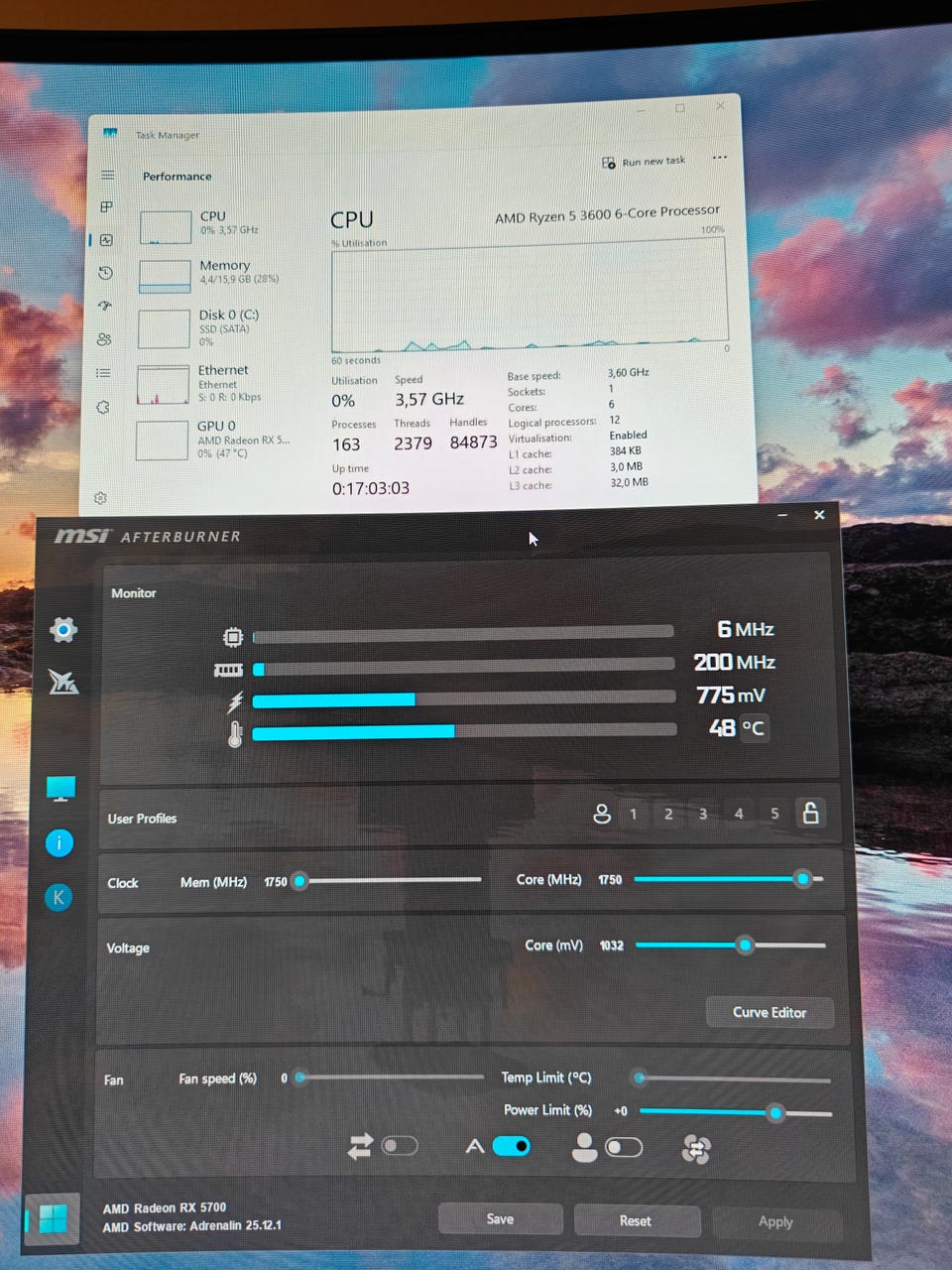Viewport: 952px width, 1270px height.
Task: Click the thermometer temperature icon in Monitor
Action: [x=235, y=734]
